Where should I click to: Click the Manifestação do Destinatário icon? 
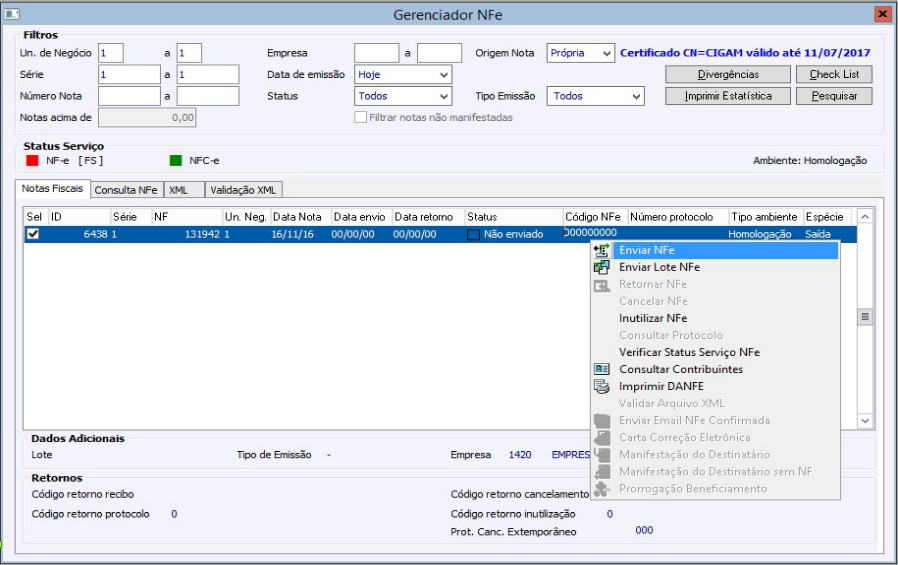coord(601,455)
